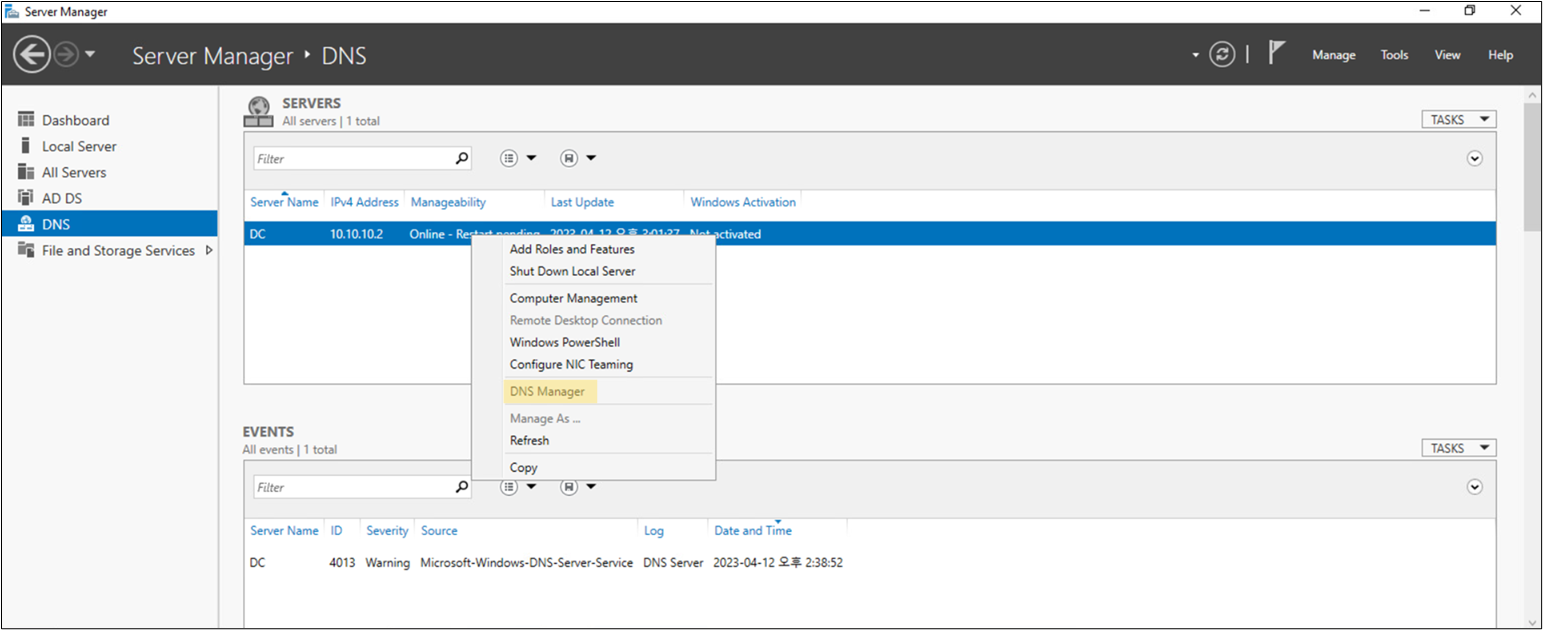The width and height of the screenshot is (1543, 630).
Task: Open navigation history dropdown arrow
Action: tap(90, 55)
